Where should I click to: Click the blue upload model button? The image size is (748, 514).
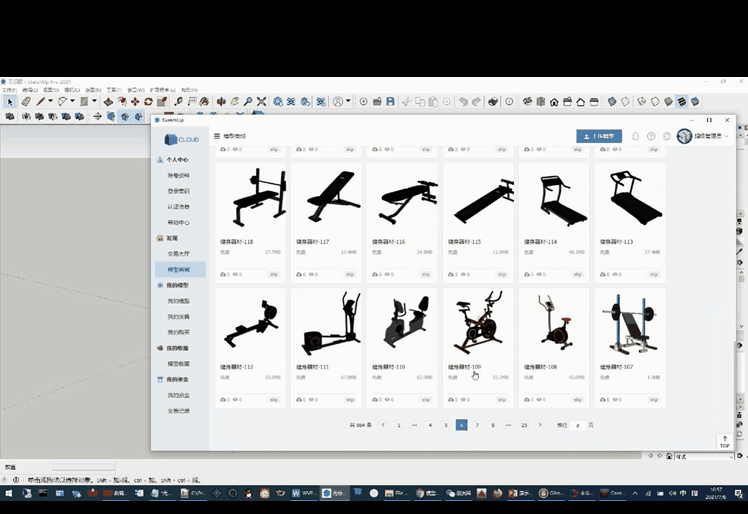[x=599, y=136]
